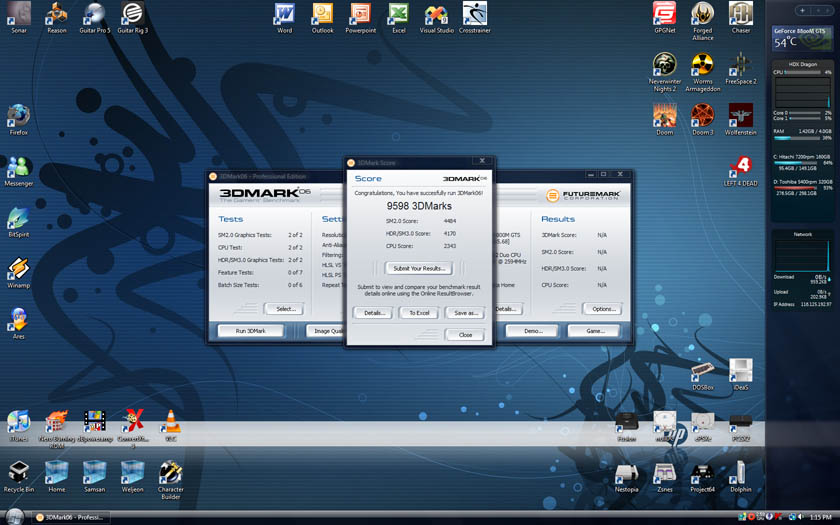840x525 pixels.
Task: Open the Guitar Pro 5 icon
Action: [95, 17]
